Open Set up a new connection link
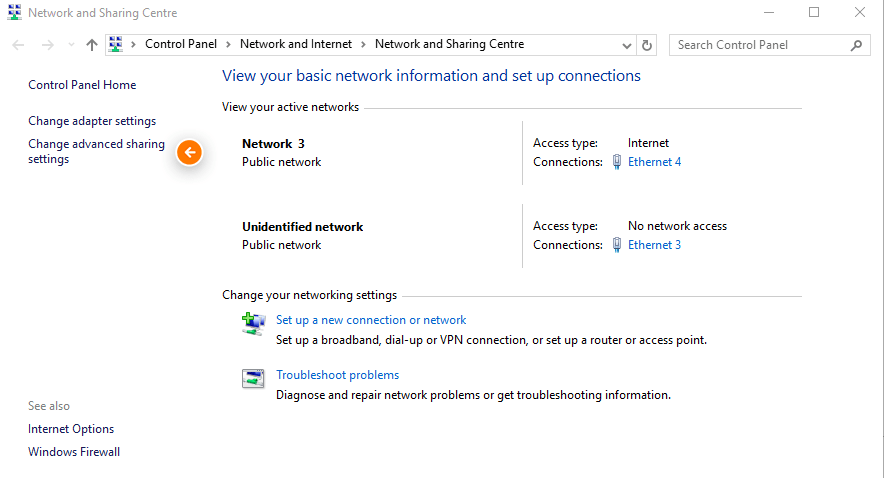884x478 pixels. coord(371,320)
